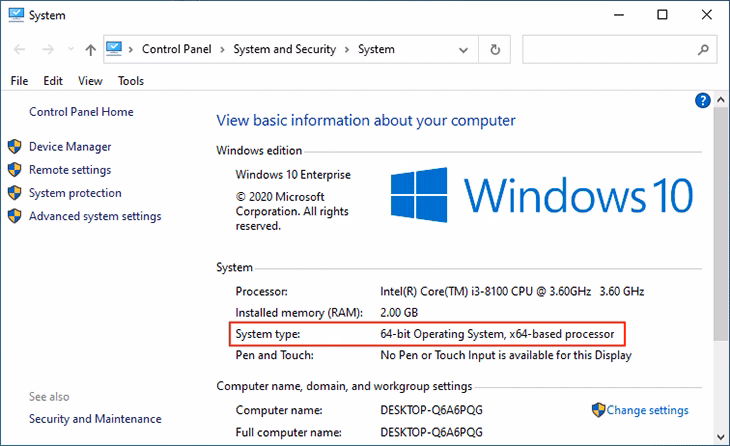
Task: Select Control Panel in the breadcrumb
Action: pos(176,49)
